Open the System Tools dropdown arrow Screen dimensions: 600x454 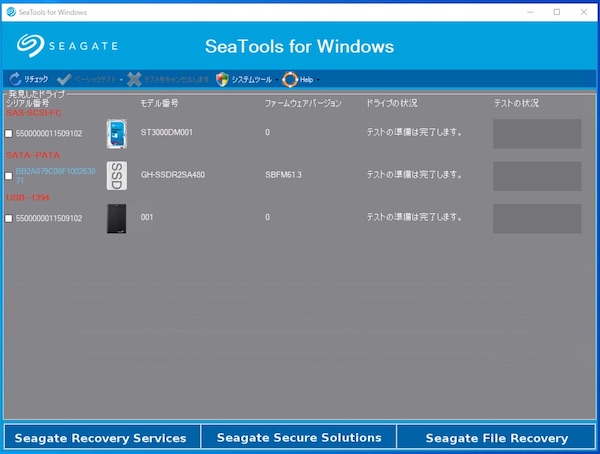(x=277, y=80)
